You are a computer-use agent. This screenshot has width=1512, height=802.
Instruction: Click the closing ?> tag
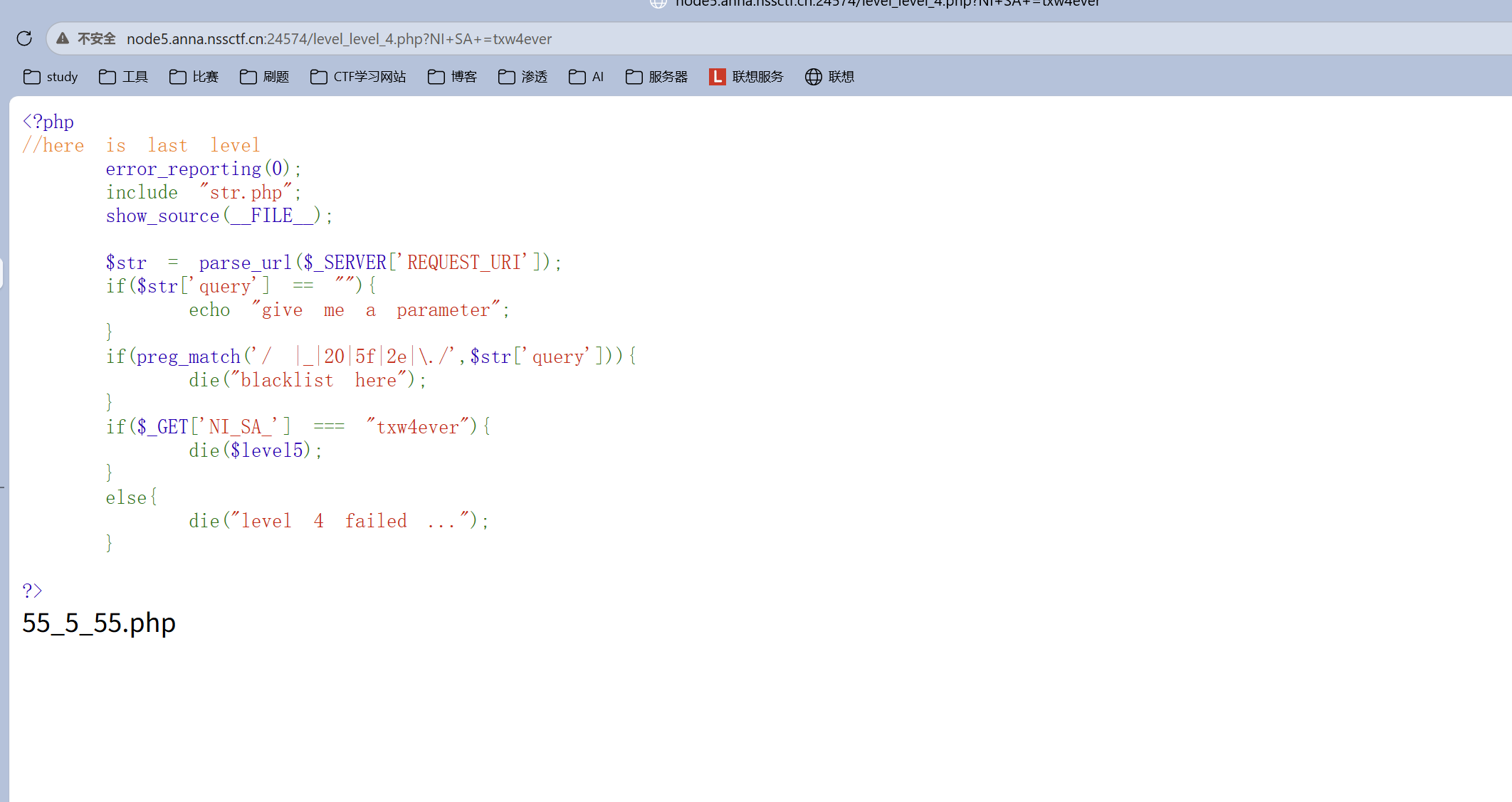pyautogui.click(x=32, y=591)
